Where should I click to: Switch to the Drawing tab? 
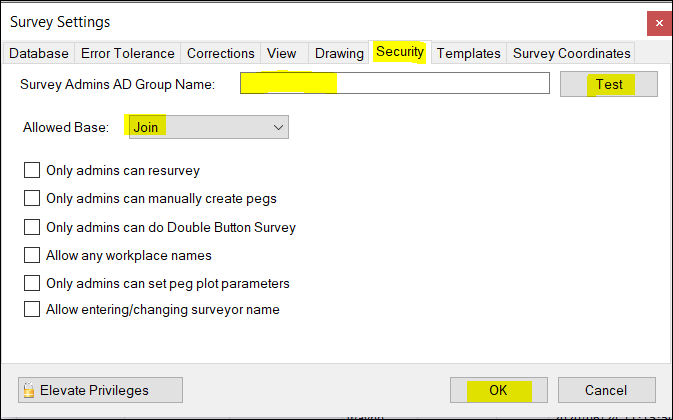point(339,53)
